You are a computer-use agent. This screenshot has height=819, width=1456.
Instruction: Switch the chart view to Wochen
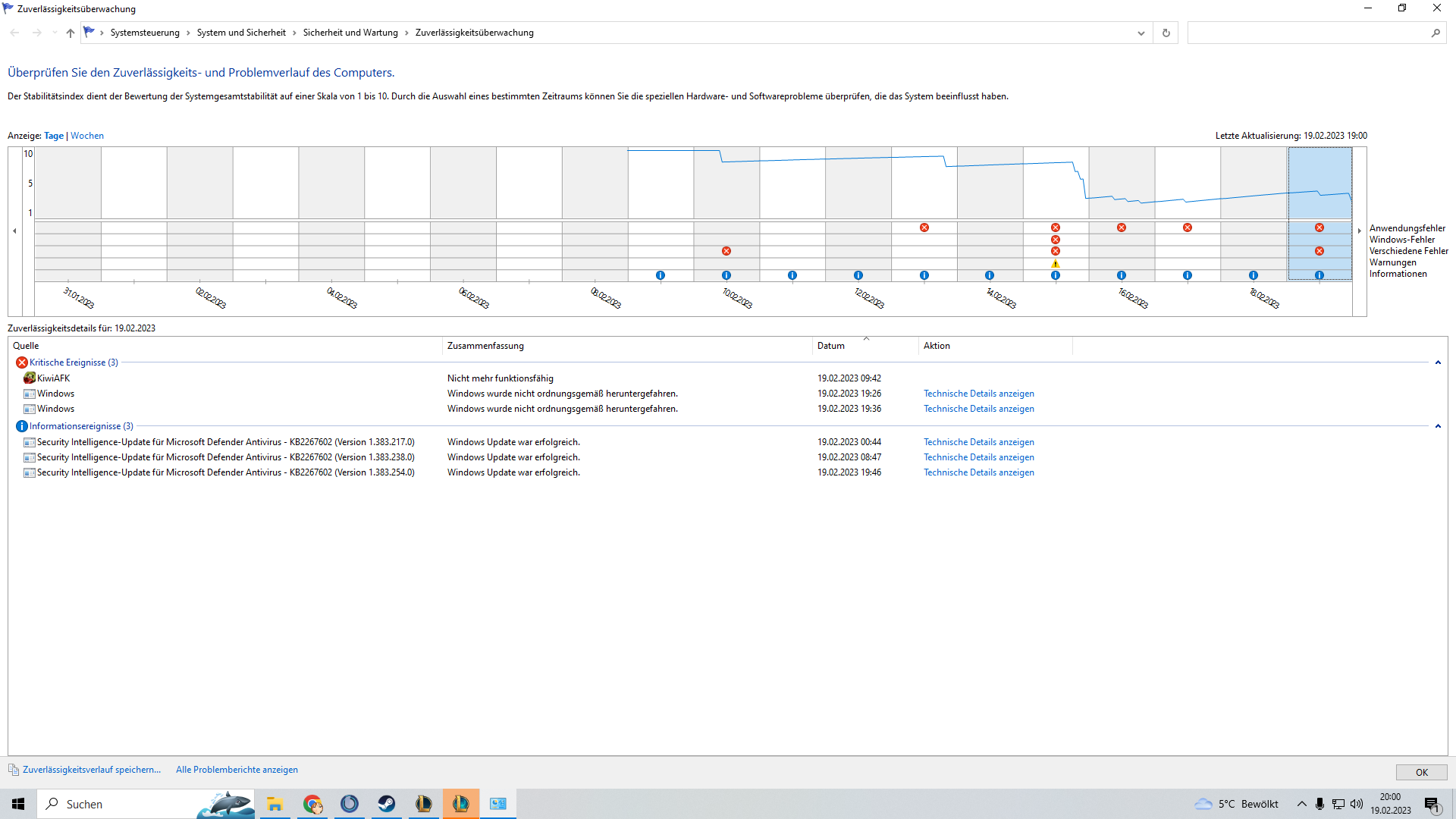tap(87, 136)
